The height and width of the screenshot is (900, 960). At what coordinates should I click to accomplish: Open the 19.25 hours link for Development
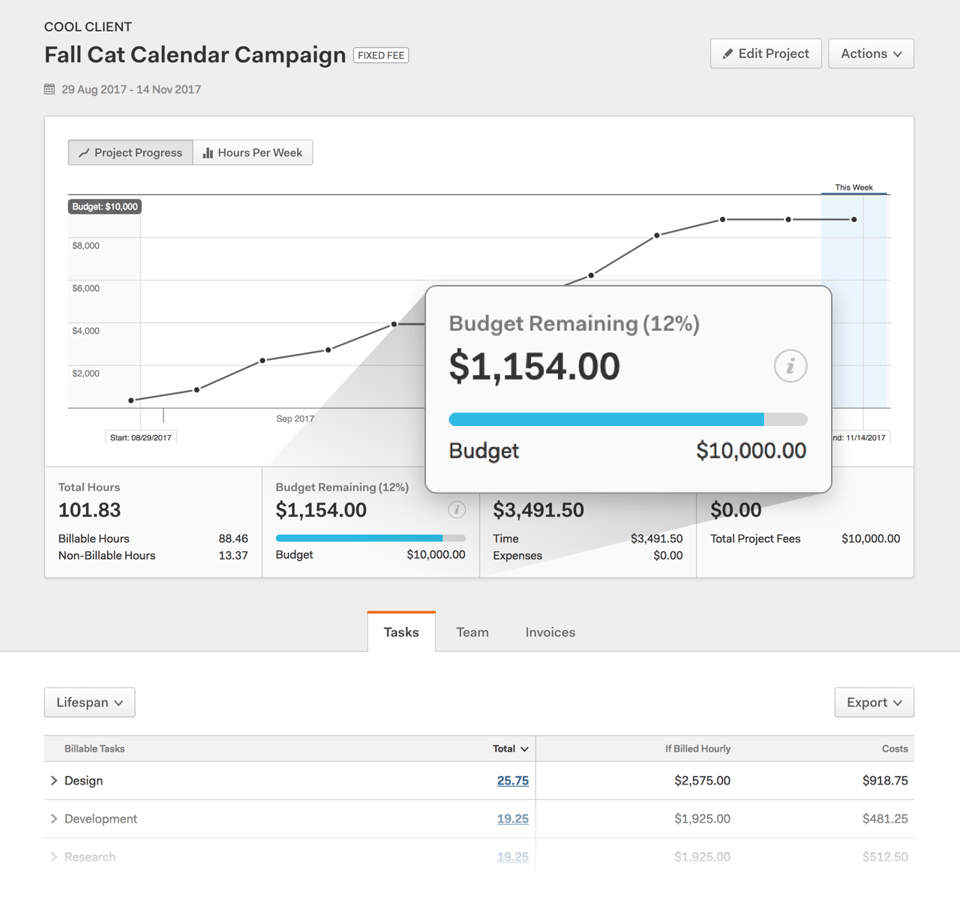pyautogui.click(x=513, y=819)
